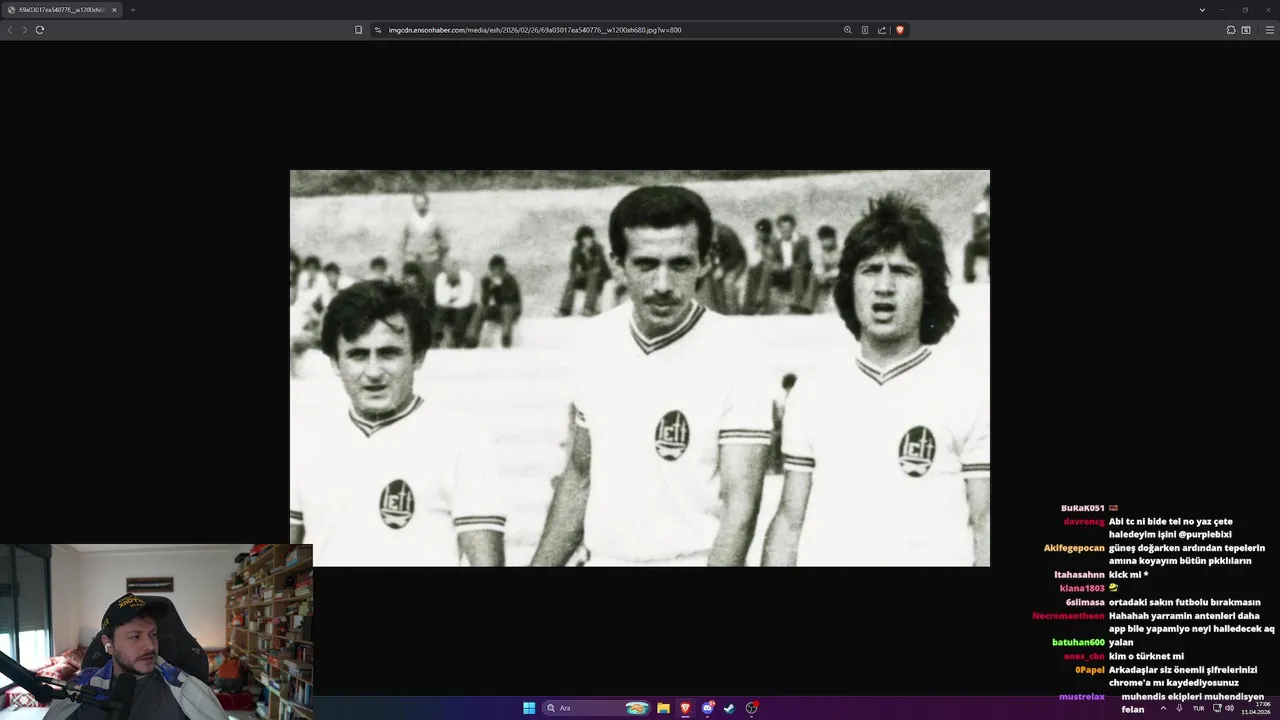
Task: Click chat username enes_cbn
Action: [x=1084, y=656]
